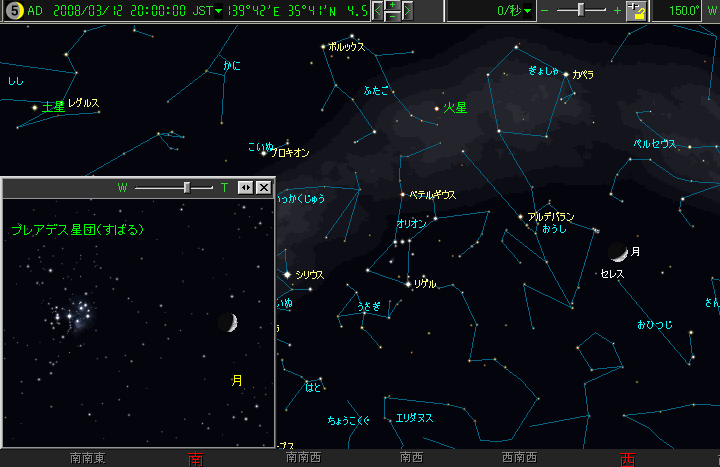Close the Pleiades zoom window
The image size is (720, 467).
264,187
